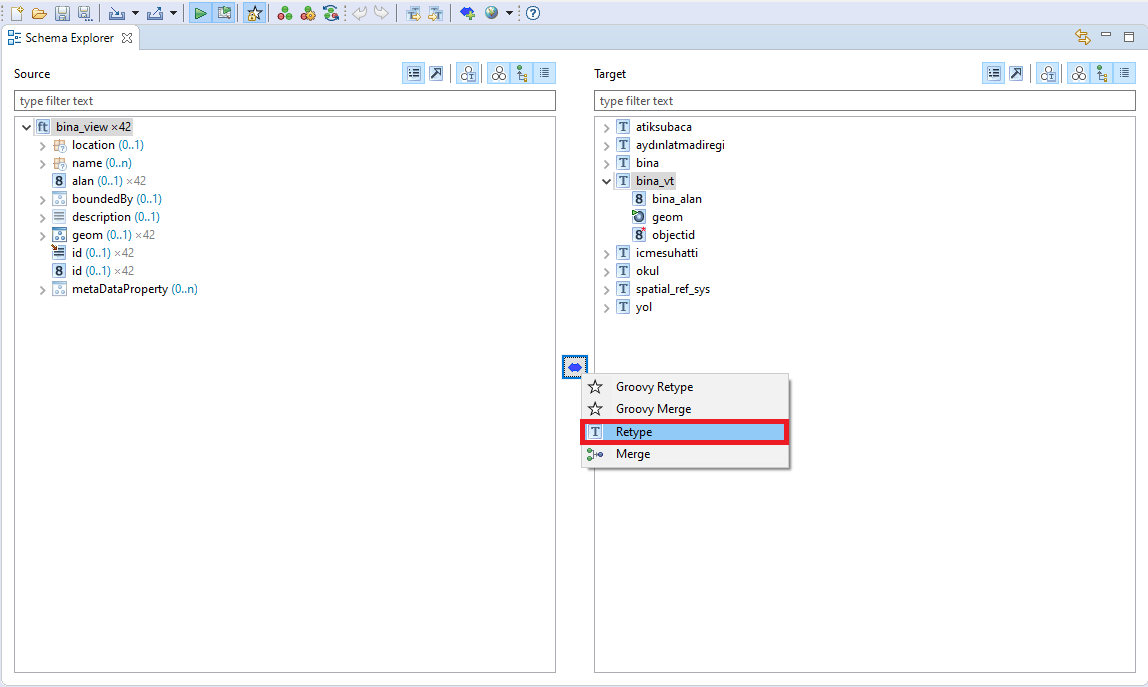Click the blue arrow with green plus icon
The width and height of the screenshot is (1148, 687).
[467, 13]
